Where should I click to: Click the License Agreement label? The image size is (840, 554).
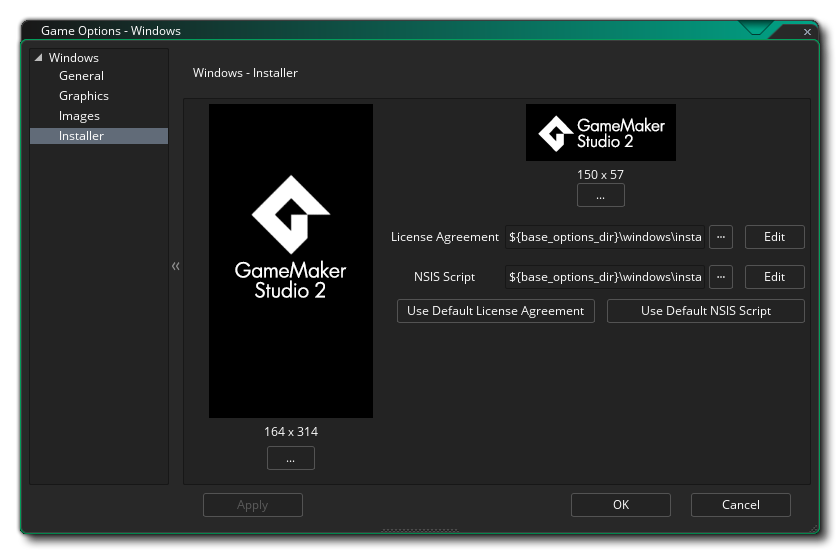(x=445, y=237)
